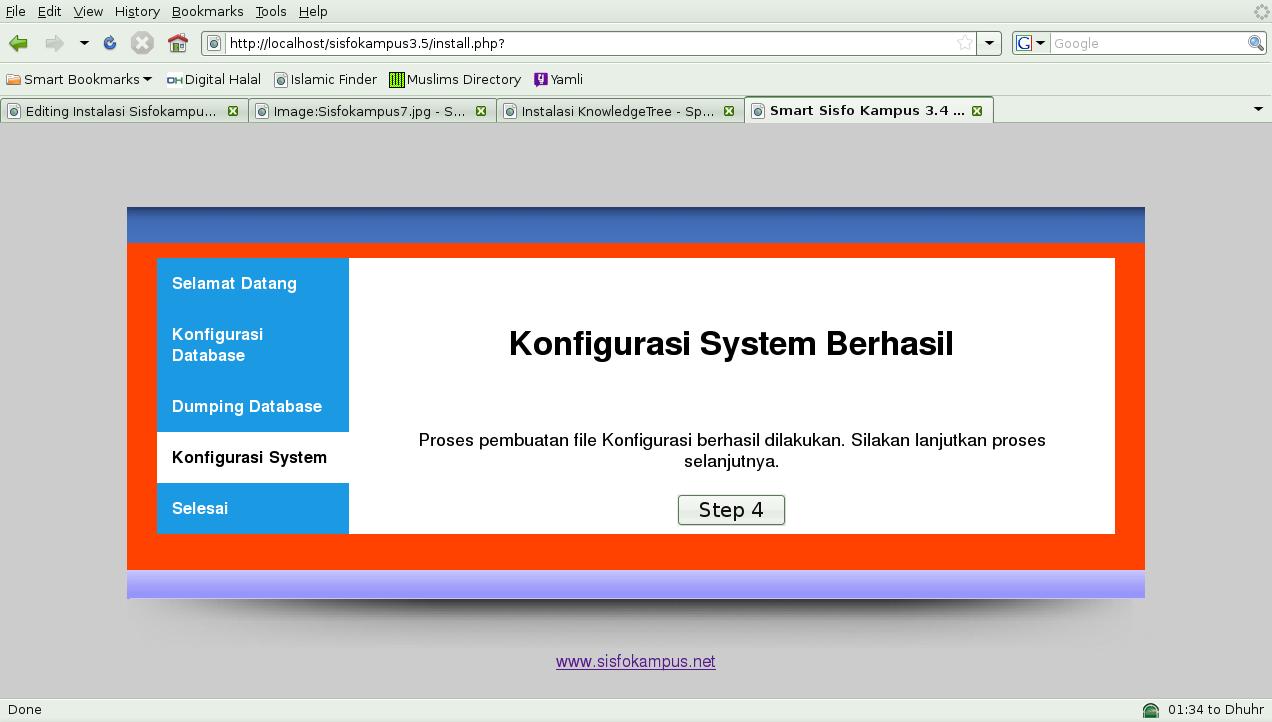The height and width of the screenshot is (722, 1272).
Task: Open the www.sisfokampus.net link
Action: (x=636, y=661)
